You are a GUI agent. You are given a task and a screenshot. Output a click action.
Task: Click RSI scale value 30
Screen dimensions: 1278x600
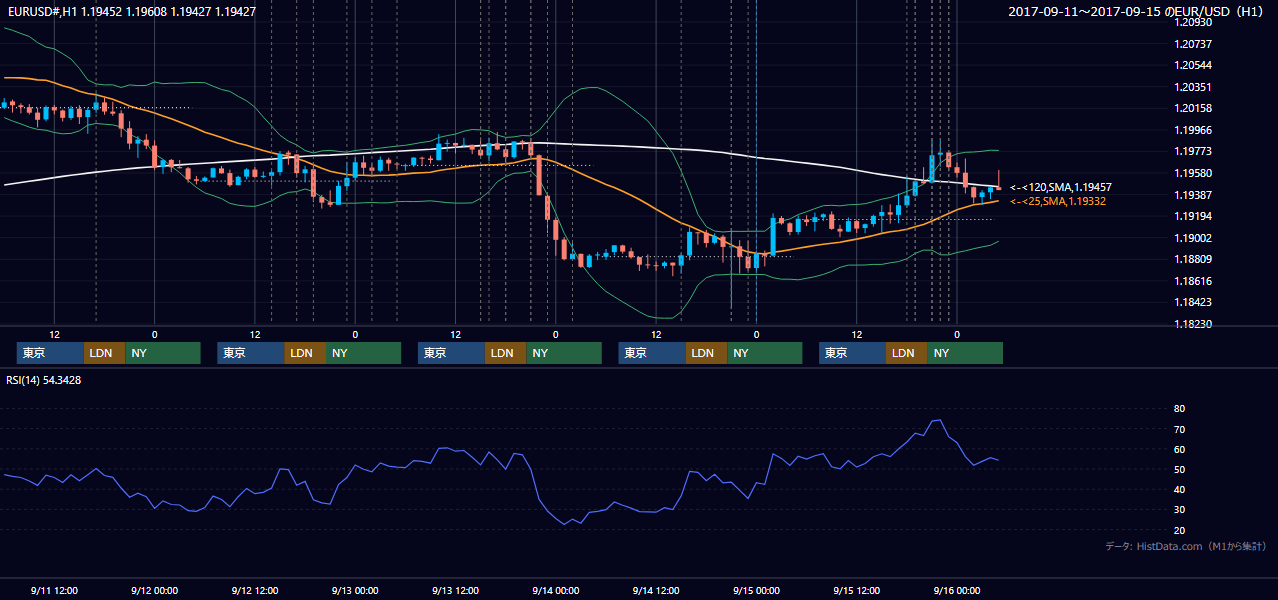(1179, 510)
